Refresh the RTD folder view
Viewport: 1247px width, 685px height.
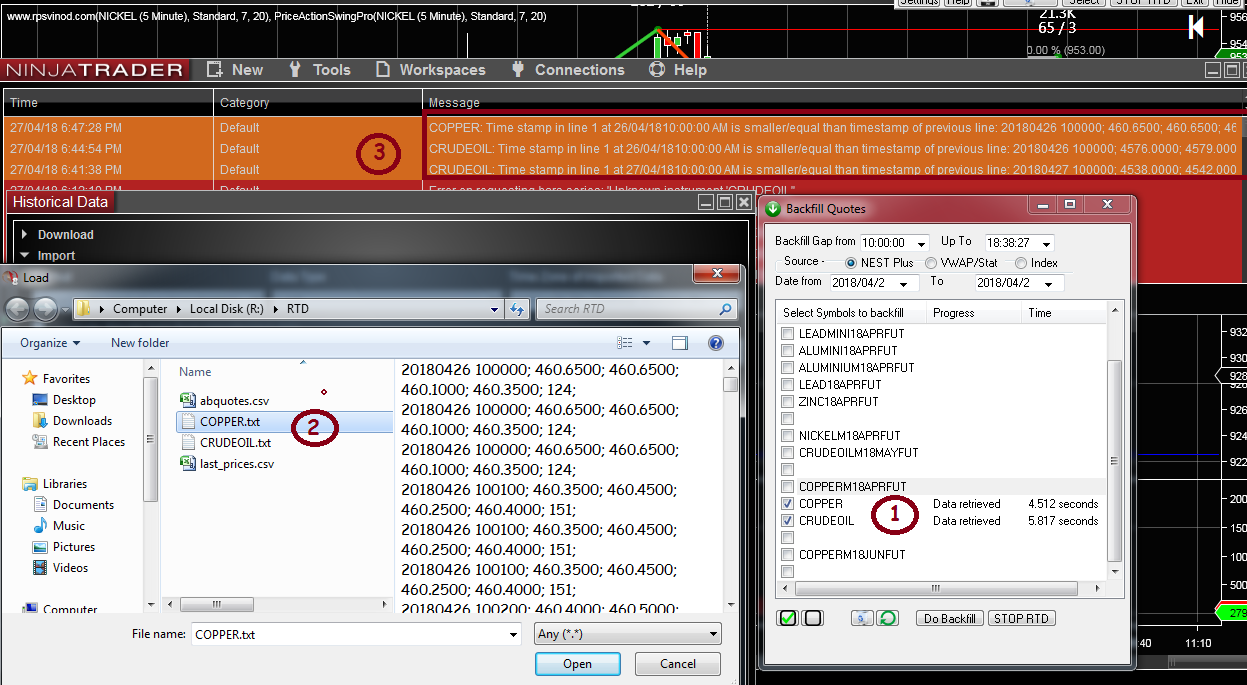517,309
